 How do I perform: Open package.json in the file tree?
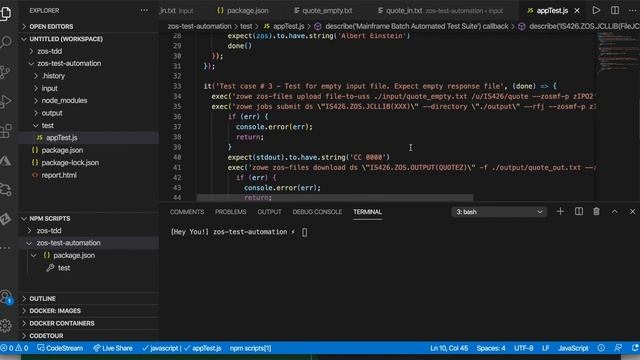pos(88,150)
